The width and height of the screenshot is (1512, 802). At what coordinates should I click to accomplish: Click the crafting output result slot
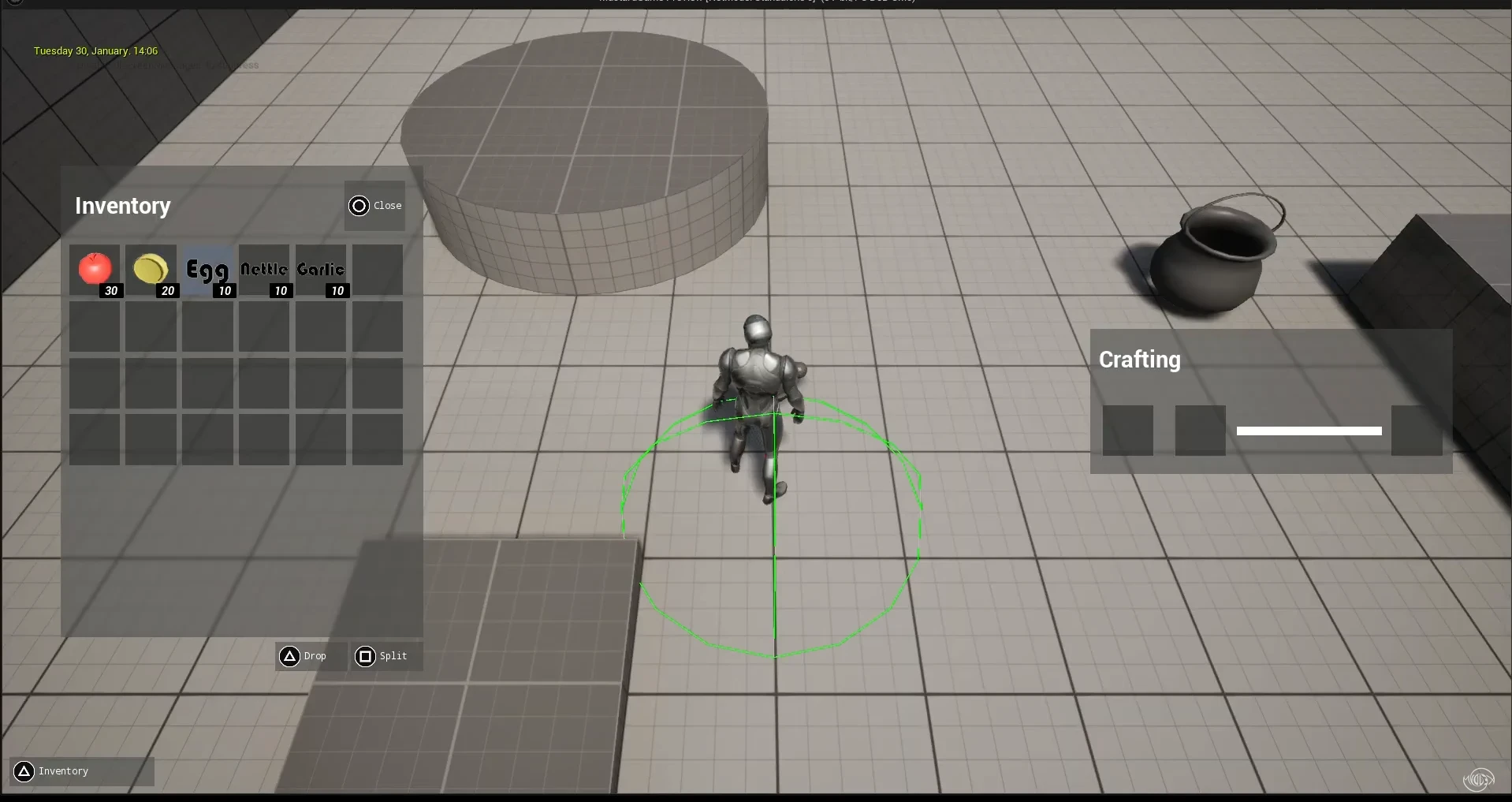click(x=1417, y=431)
